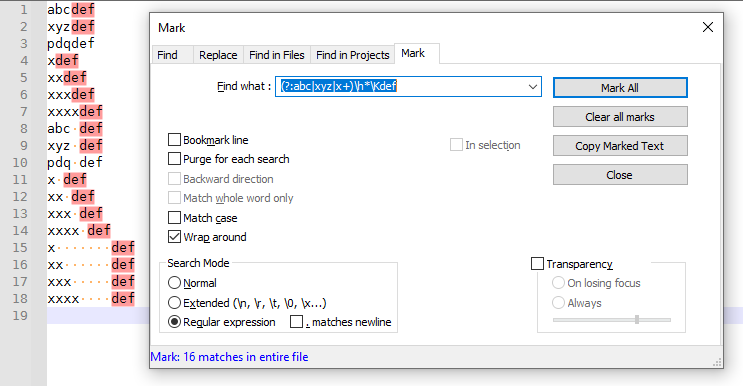
Task: Click the text 'pdqdef' on line 3
Action: (71, 44)
